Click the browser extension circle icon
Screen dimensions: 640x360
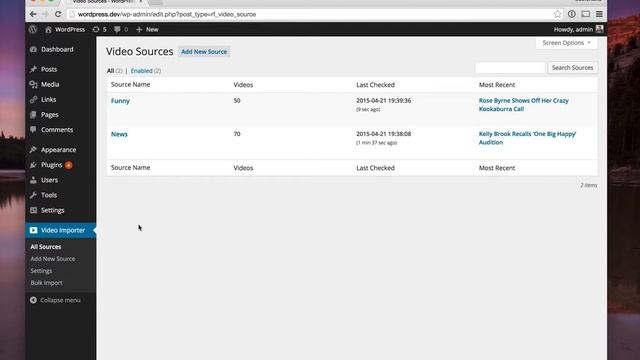coord(572,14)
